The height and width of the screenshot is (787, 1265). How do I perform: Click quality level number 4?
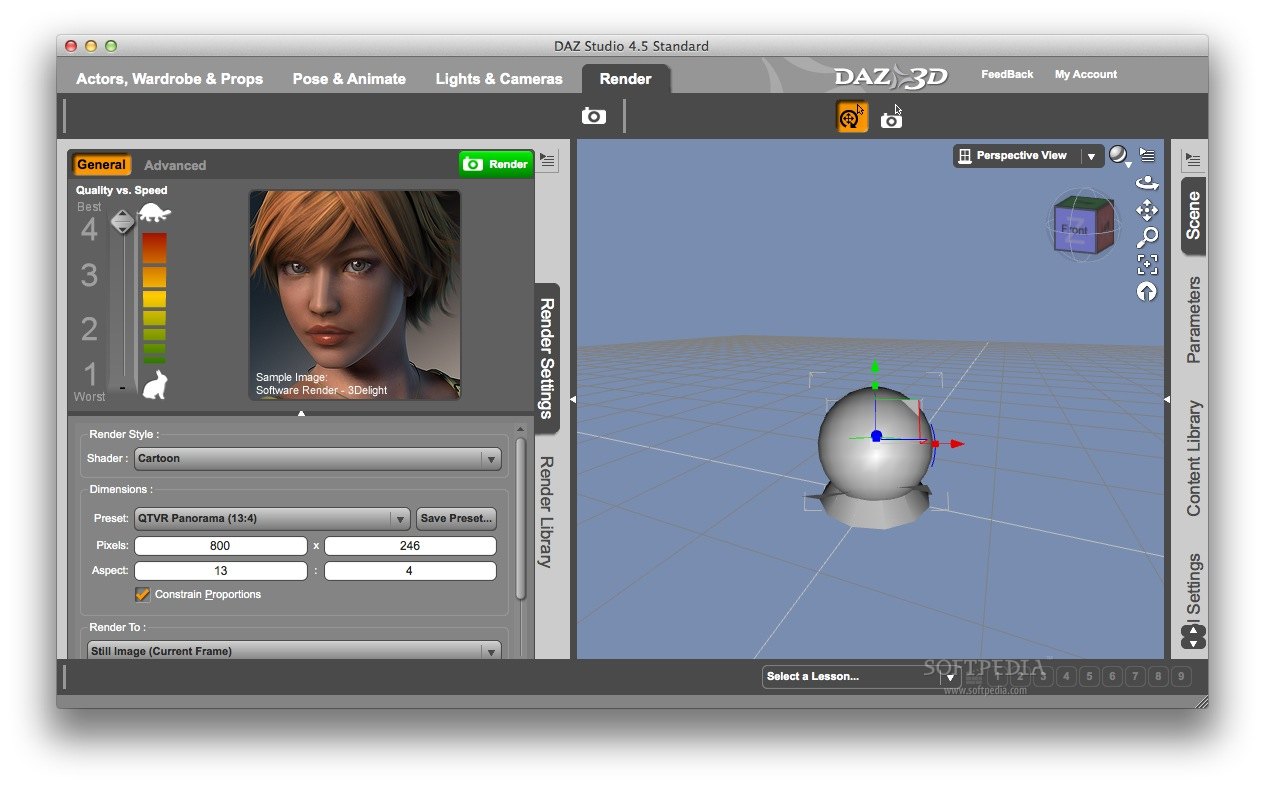point(89,230)
